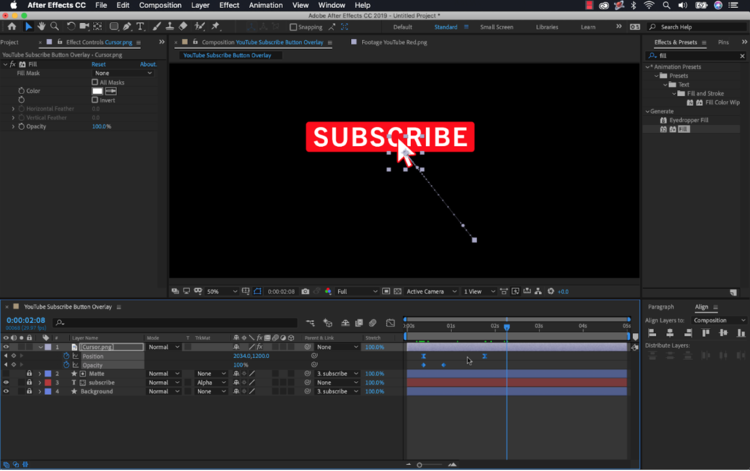Click the Align left edges icon
The width and height of the screenshot is (750, 471).
click(652, 333)
